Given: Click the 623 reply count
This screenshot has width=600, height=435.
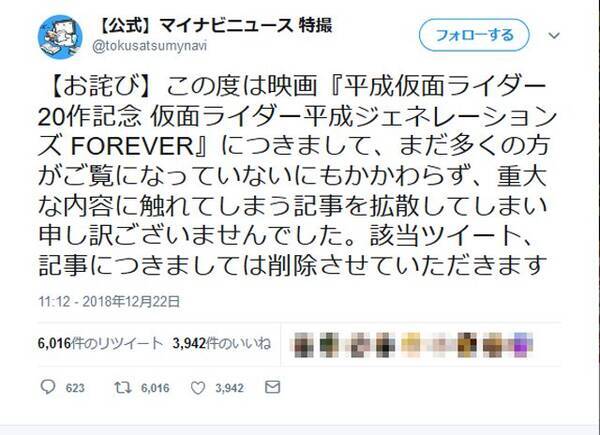Looking at the screenshot, I should click(75, 388).
